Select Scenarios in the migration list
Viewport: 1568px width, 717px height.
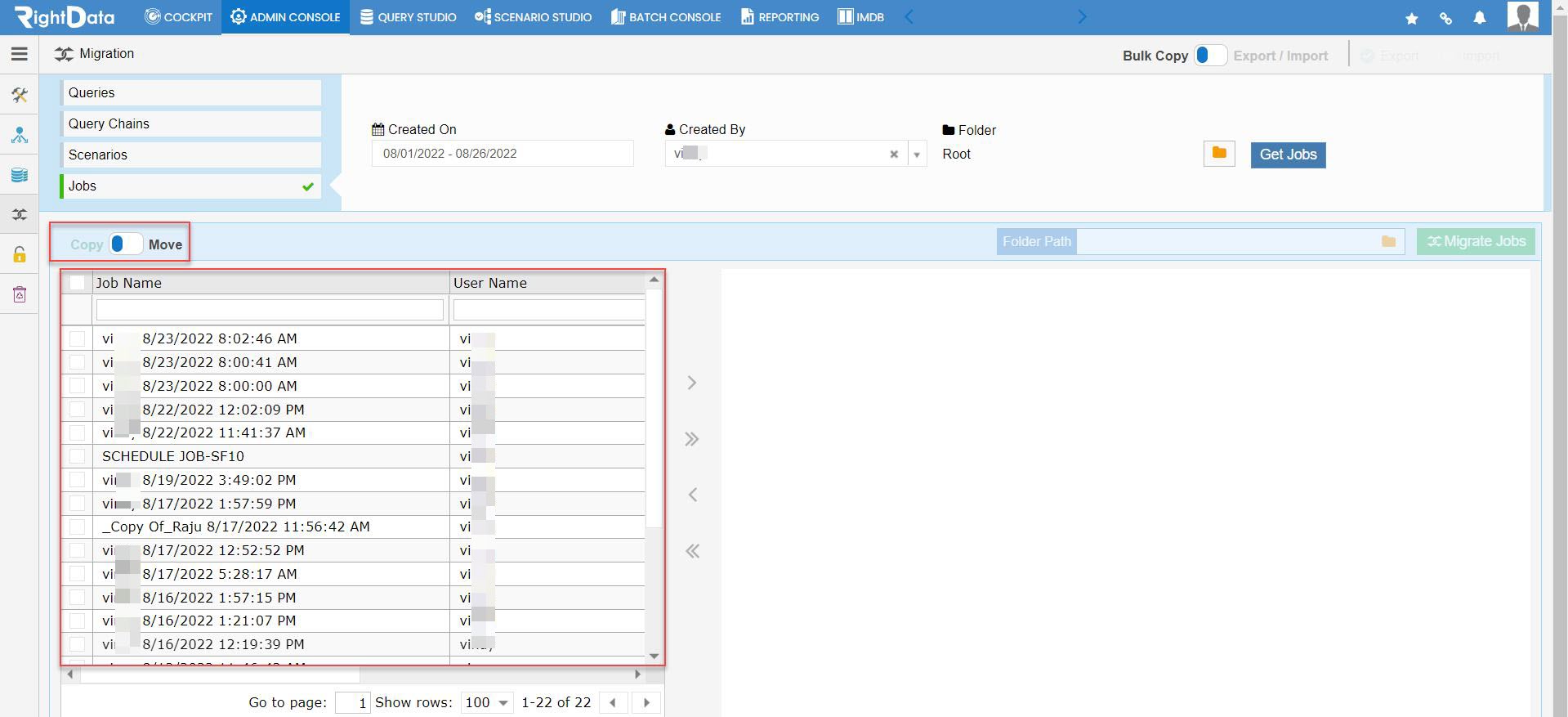(191, 155)
